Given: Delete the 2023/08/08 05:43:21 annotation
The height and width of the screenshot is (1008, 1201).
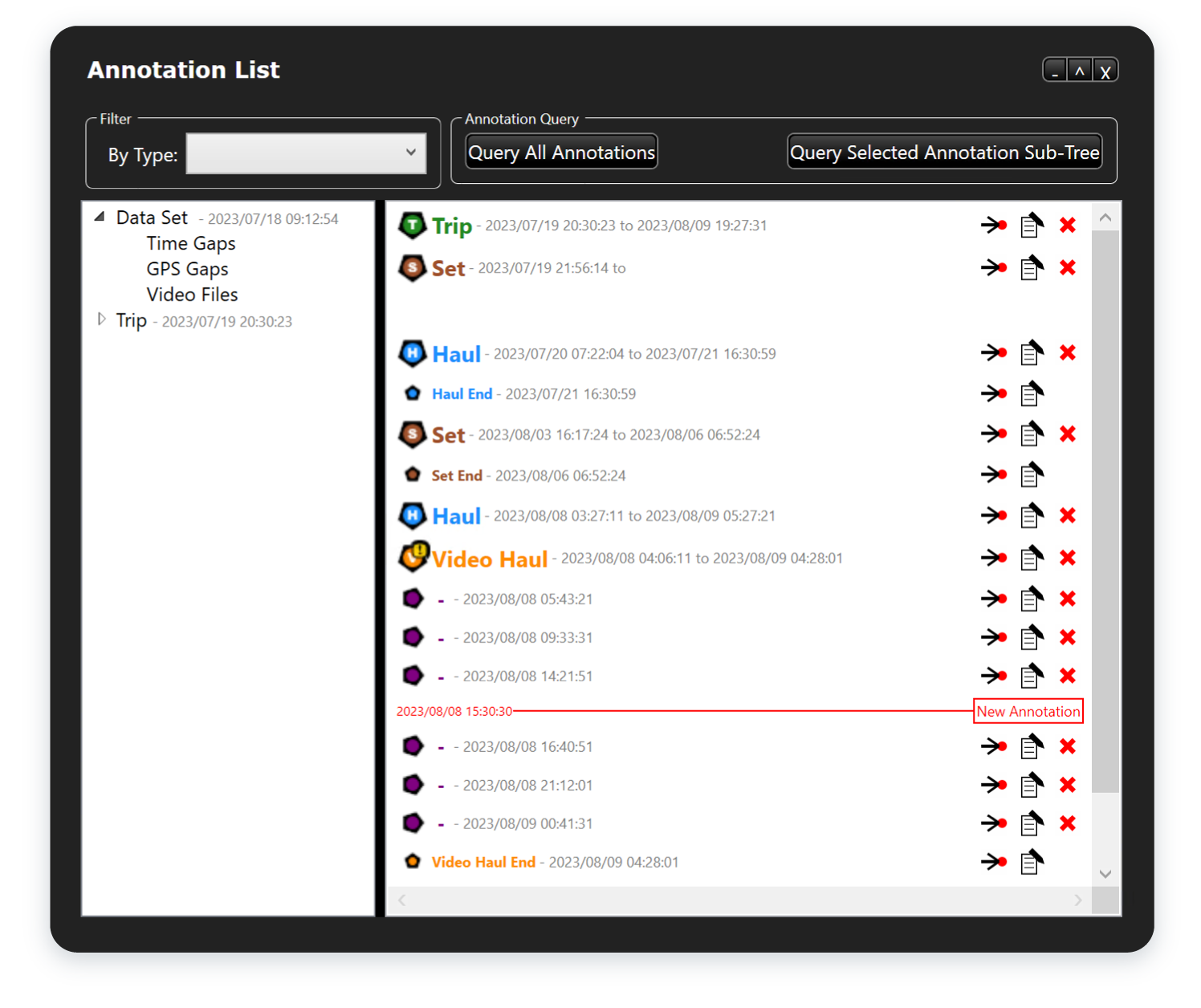Looking at the screenshot, I should click(1067, 599).
